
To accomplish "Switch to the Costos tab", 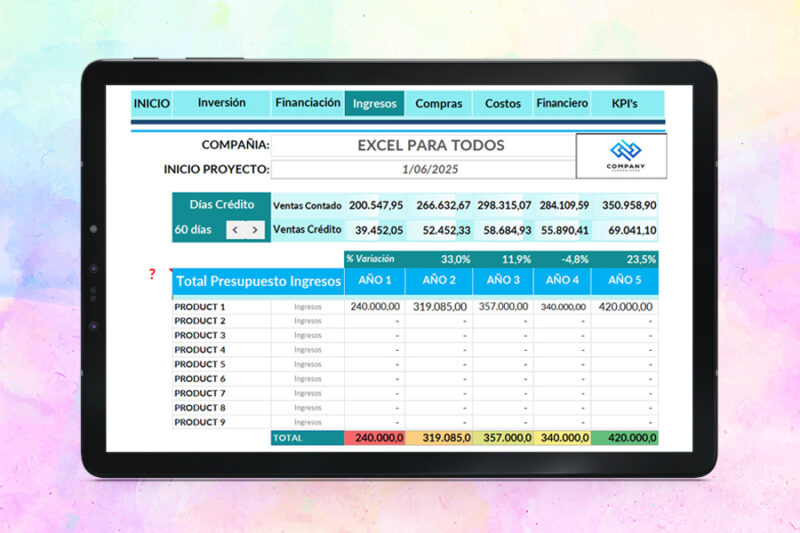I will (x=503, y=104).
